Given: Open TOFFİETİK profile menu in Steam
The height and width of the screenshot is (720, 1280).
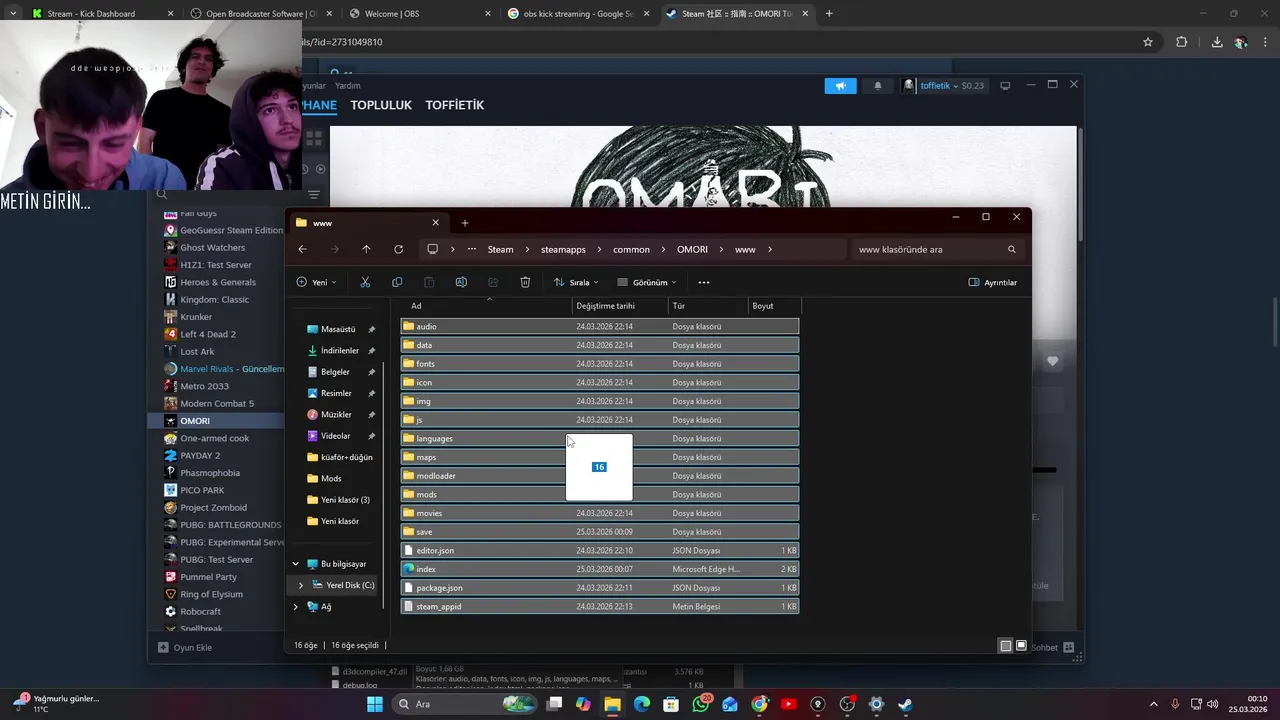Looking at the screenshot, I should (455, 105).
